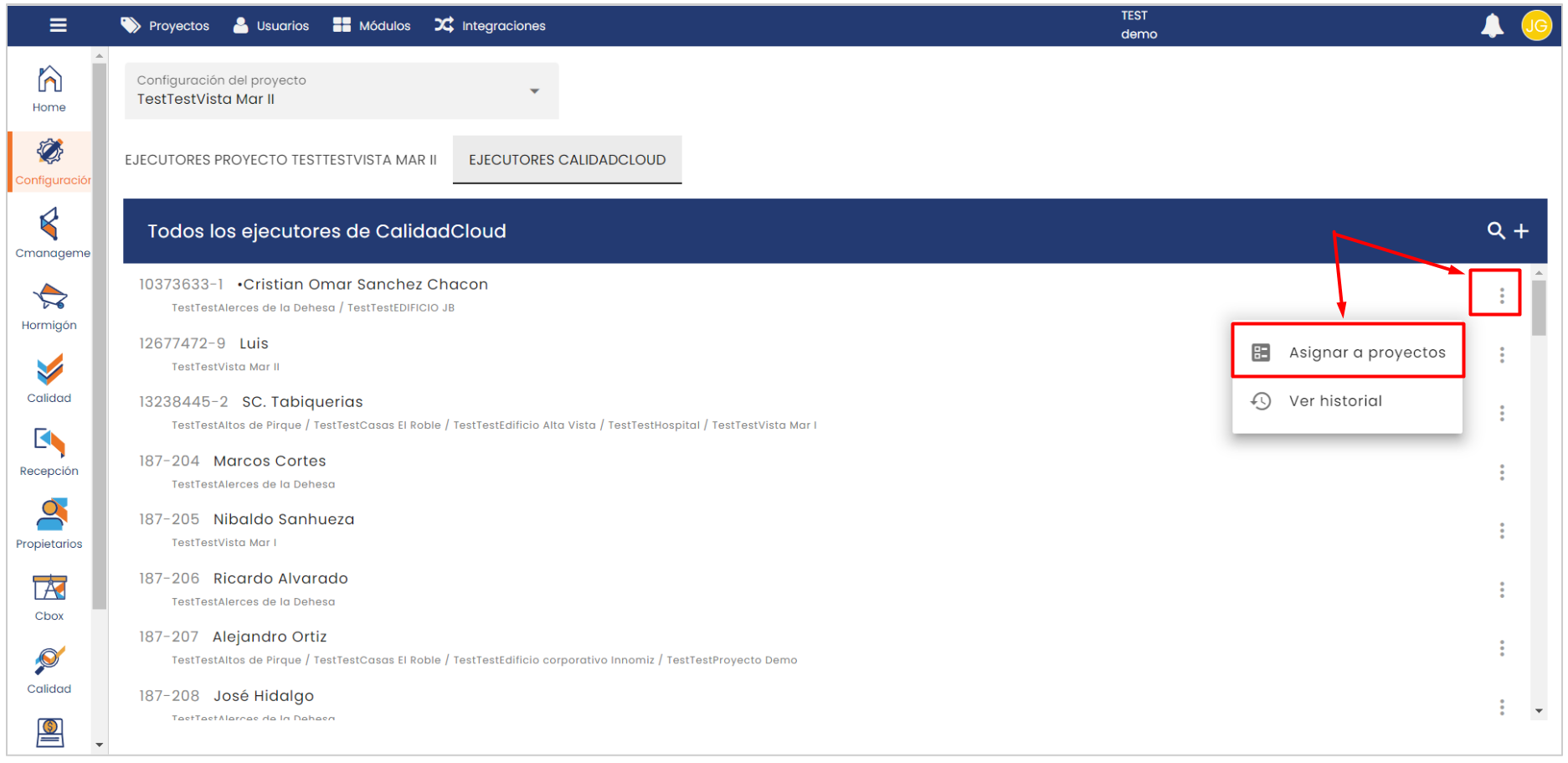The height and width of the screenshot is (763, 1568).
Task: Open the JG user avatar
Action: coord(1536,26)
